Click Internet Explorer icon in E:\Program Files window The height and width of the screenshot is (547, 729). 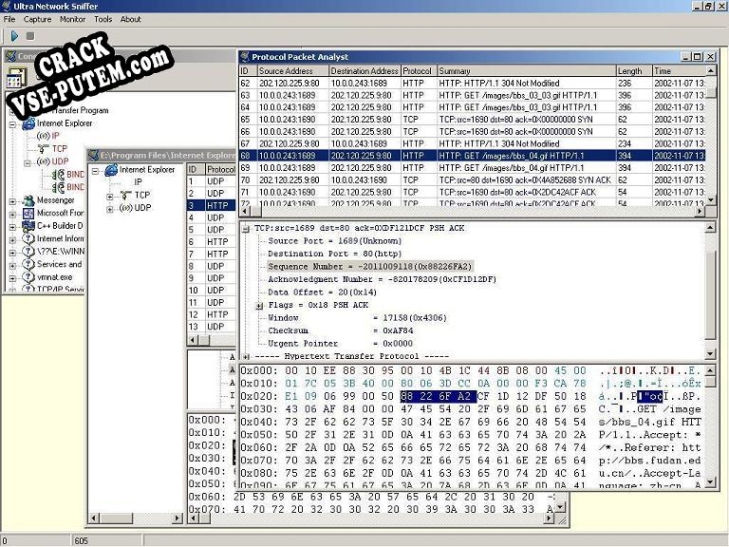111,170
